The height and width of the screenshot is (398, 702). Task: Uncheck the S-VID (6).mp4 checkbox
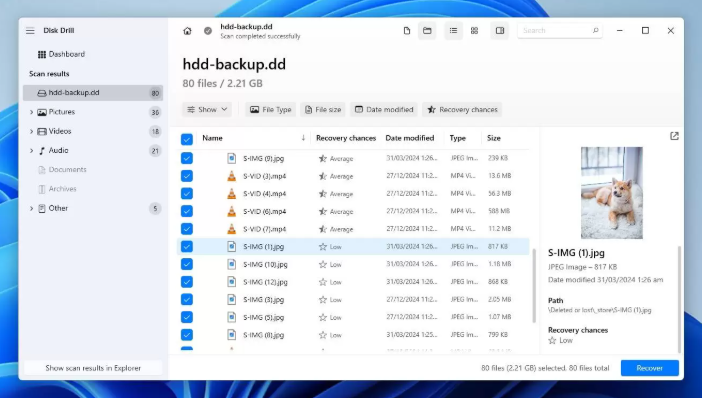coord(187,211)
